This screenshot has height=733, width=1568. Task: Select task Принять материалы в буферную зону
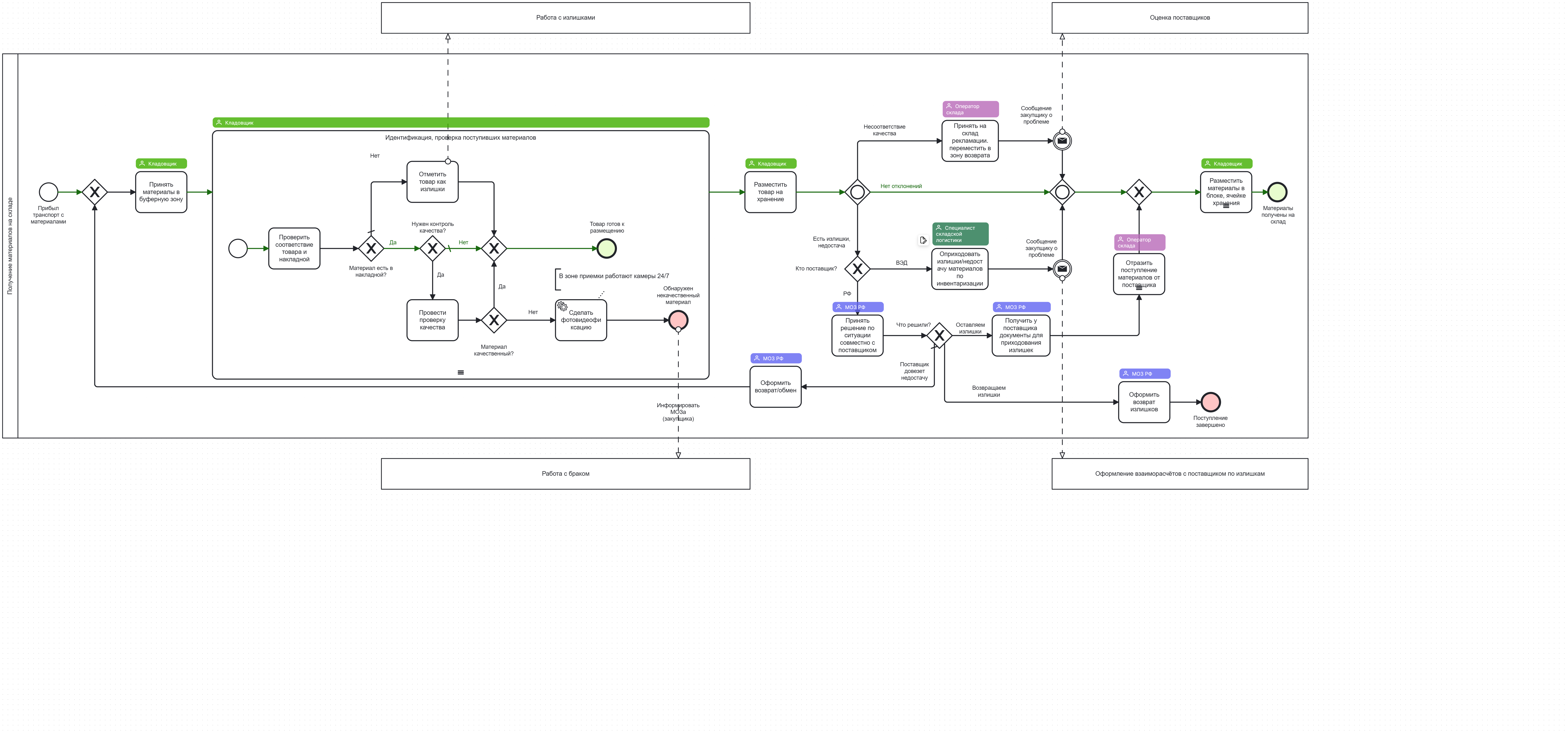[x=161, y=192]
